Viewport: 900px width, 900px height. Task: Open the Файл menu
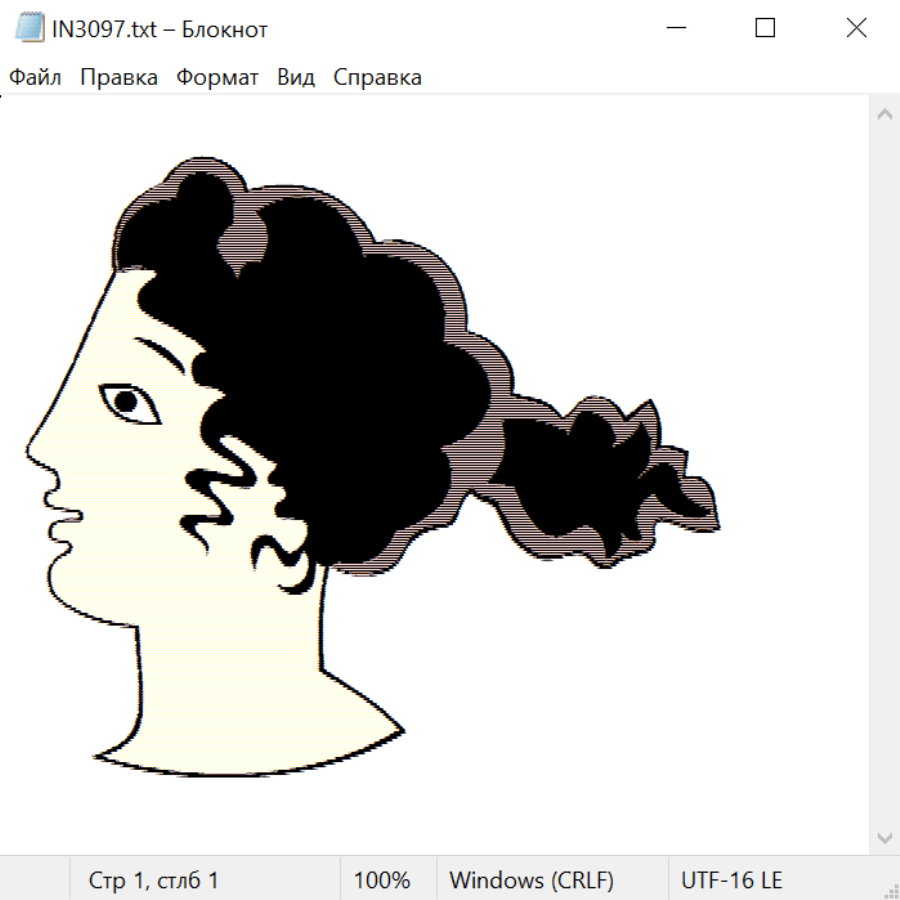pyautogui.click(x=36, y=78)
